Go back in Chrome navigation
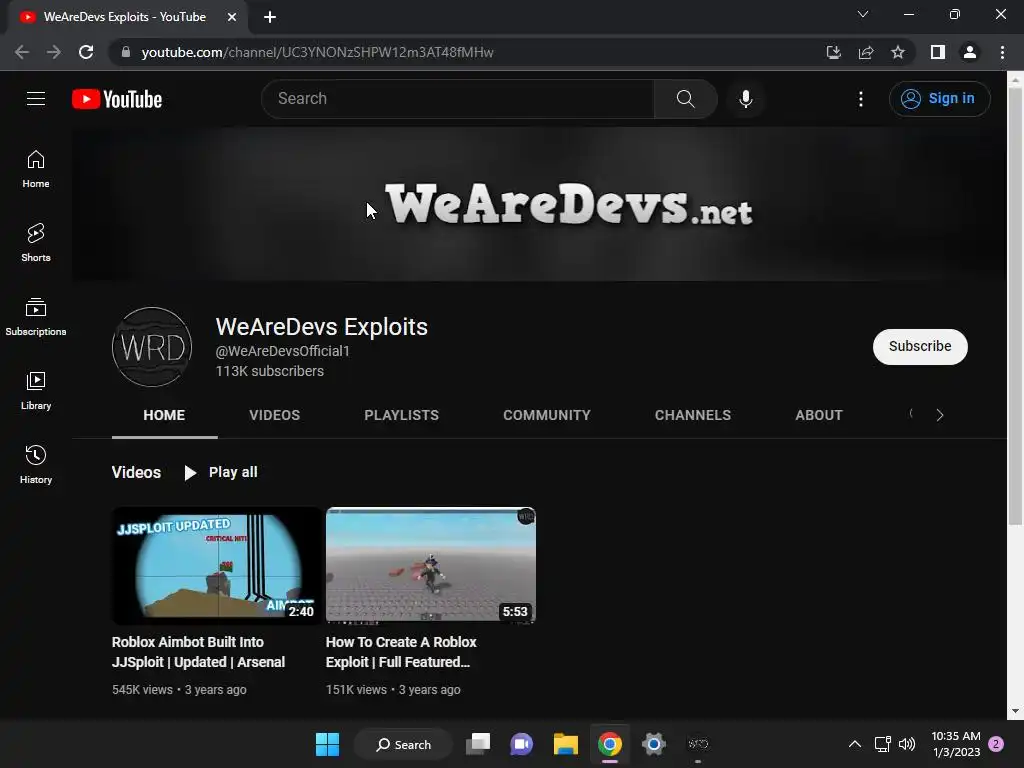1024x768 pixels. (x=22, y=52)
